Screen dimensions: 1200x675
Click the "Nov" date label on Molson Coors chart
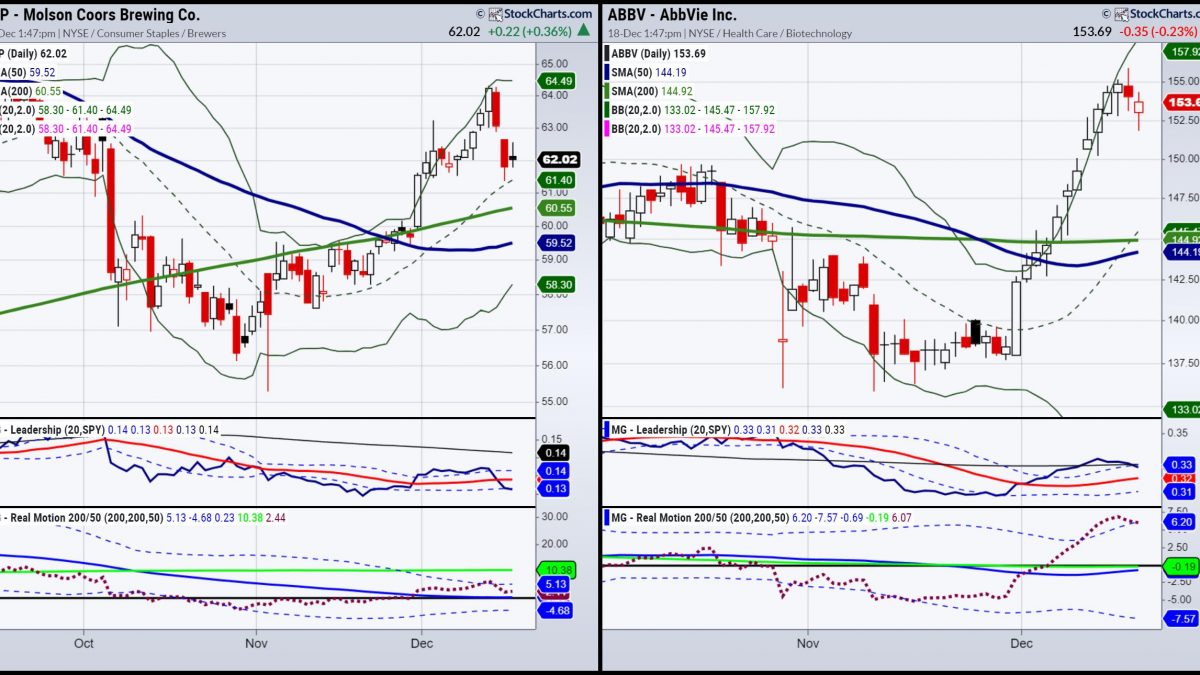click(254, 645)
